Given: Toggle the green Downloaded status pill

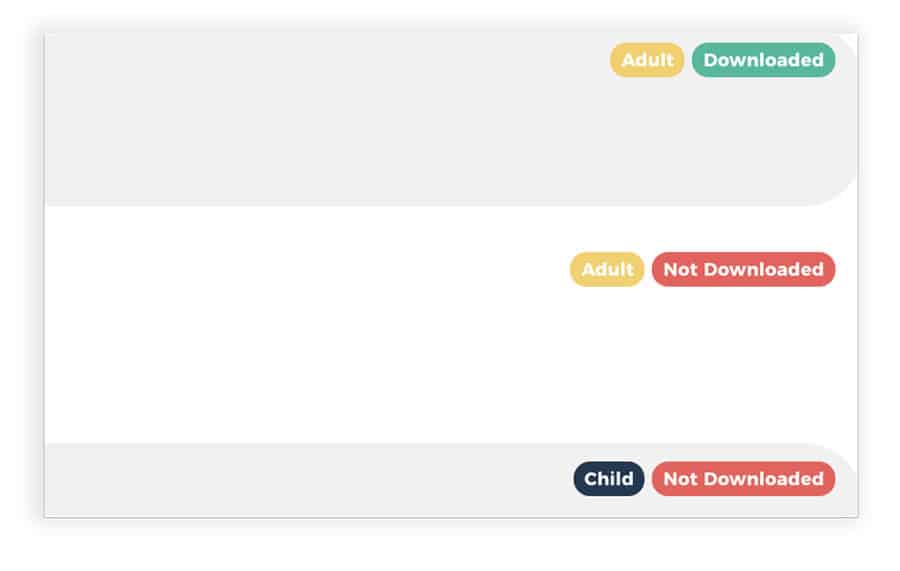Looking at the screenshot, I should (x=763, y=60).
